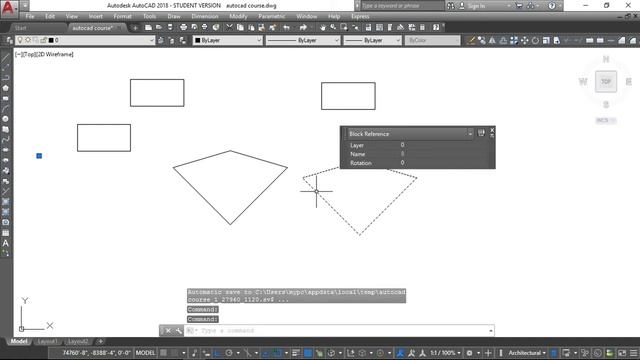This screenshot has width=640, height=360.
Task: Click the layer 0 black color swatch
Action: click(x=51, y=40)
